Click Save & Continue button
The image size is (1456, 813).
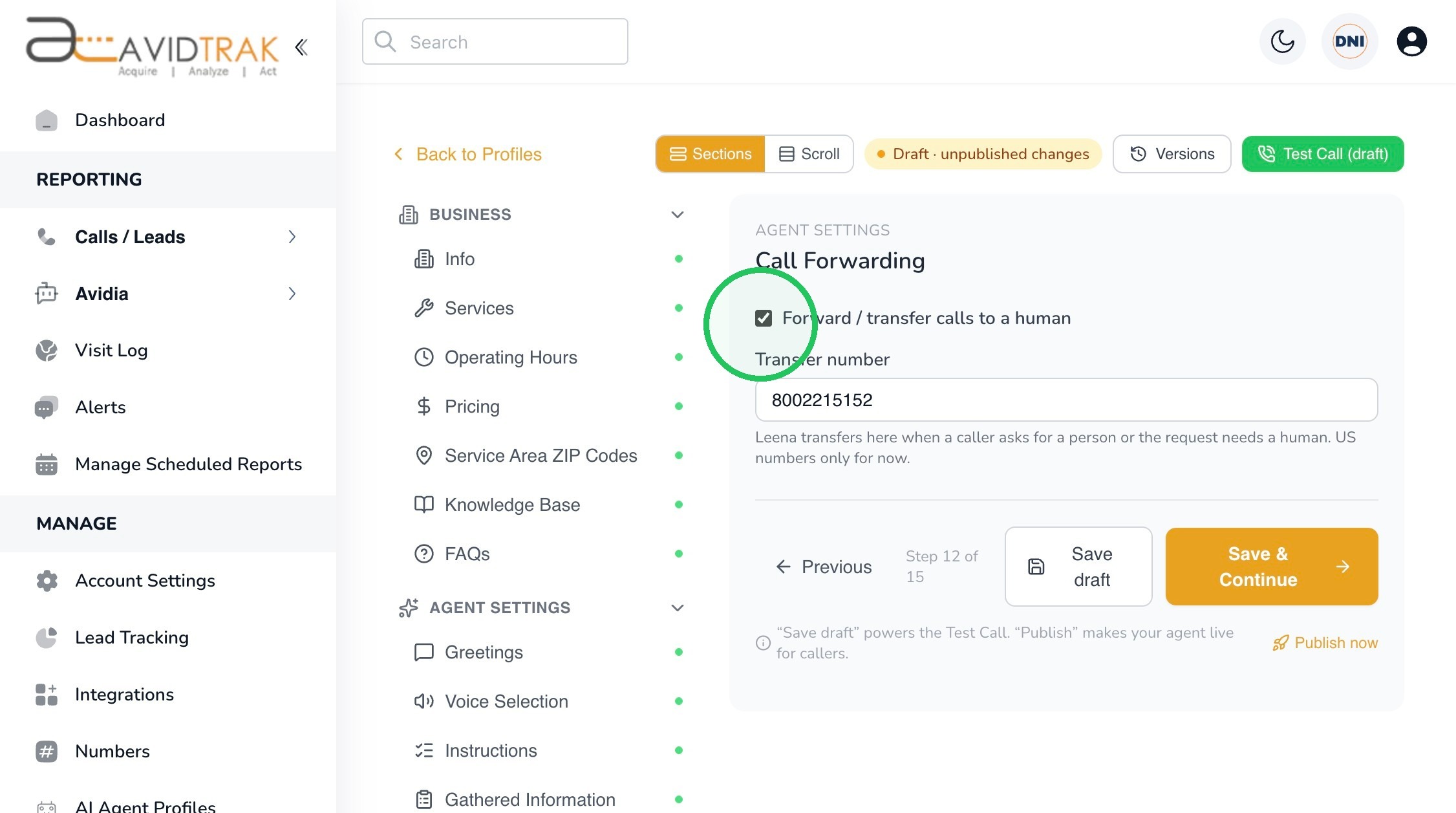click(1272, 567)
